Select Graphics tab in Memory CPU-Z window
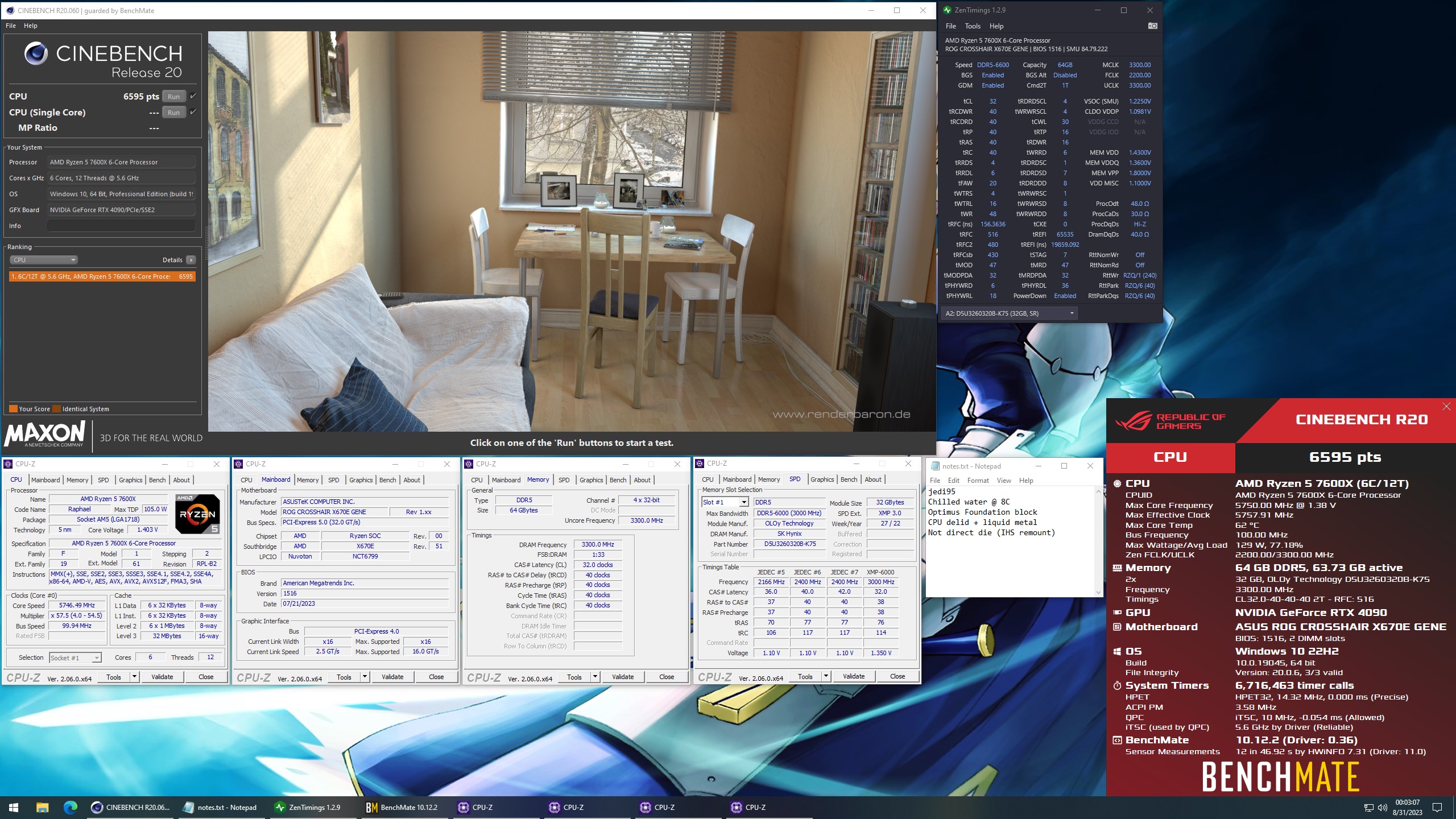This screenshot has height=819, width=1456. [x=591, y=480]
